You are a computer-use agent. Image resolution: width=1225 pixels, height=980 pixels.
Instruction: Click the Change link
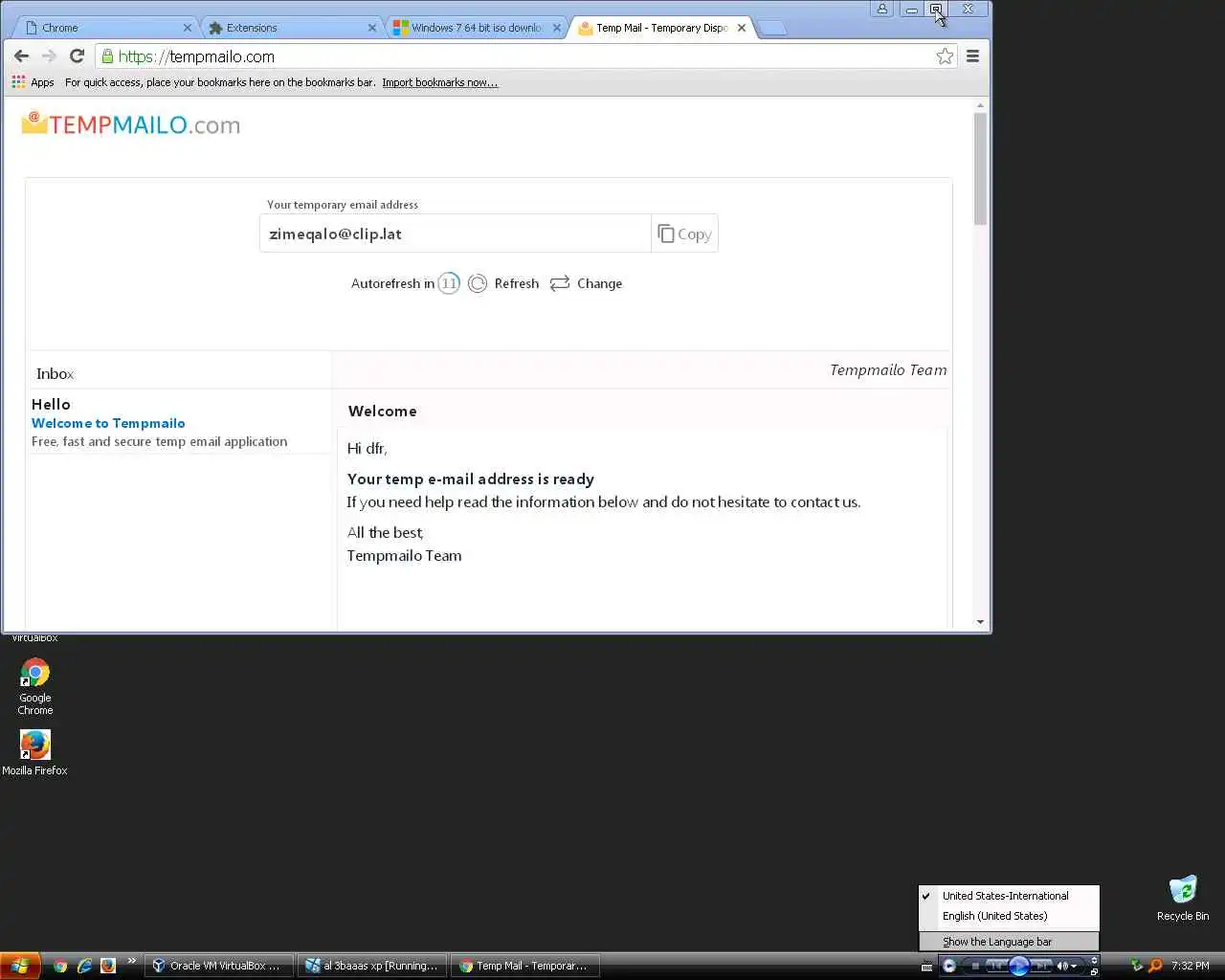(599, 283)
